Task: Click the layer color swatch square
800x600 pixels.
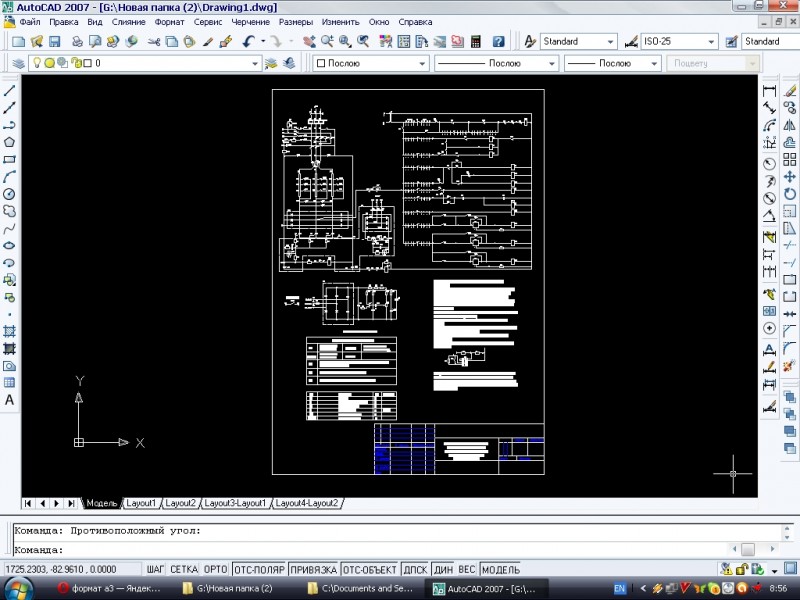Action: coord(87,63)
